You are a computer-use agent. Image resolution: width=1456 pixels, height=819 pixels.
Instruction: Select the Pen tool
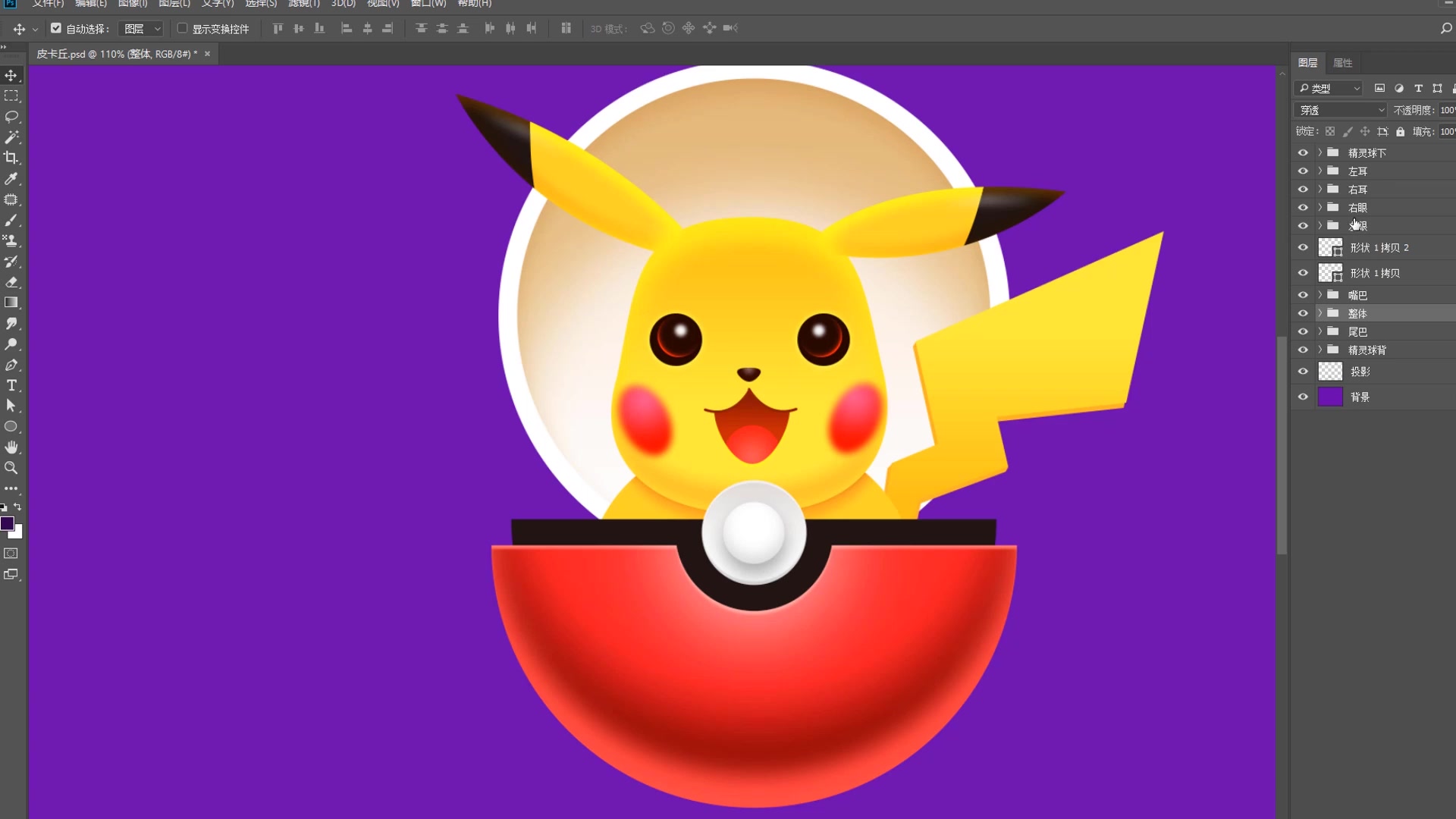coord(11,365)
